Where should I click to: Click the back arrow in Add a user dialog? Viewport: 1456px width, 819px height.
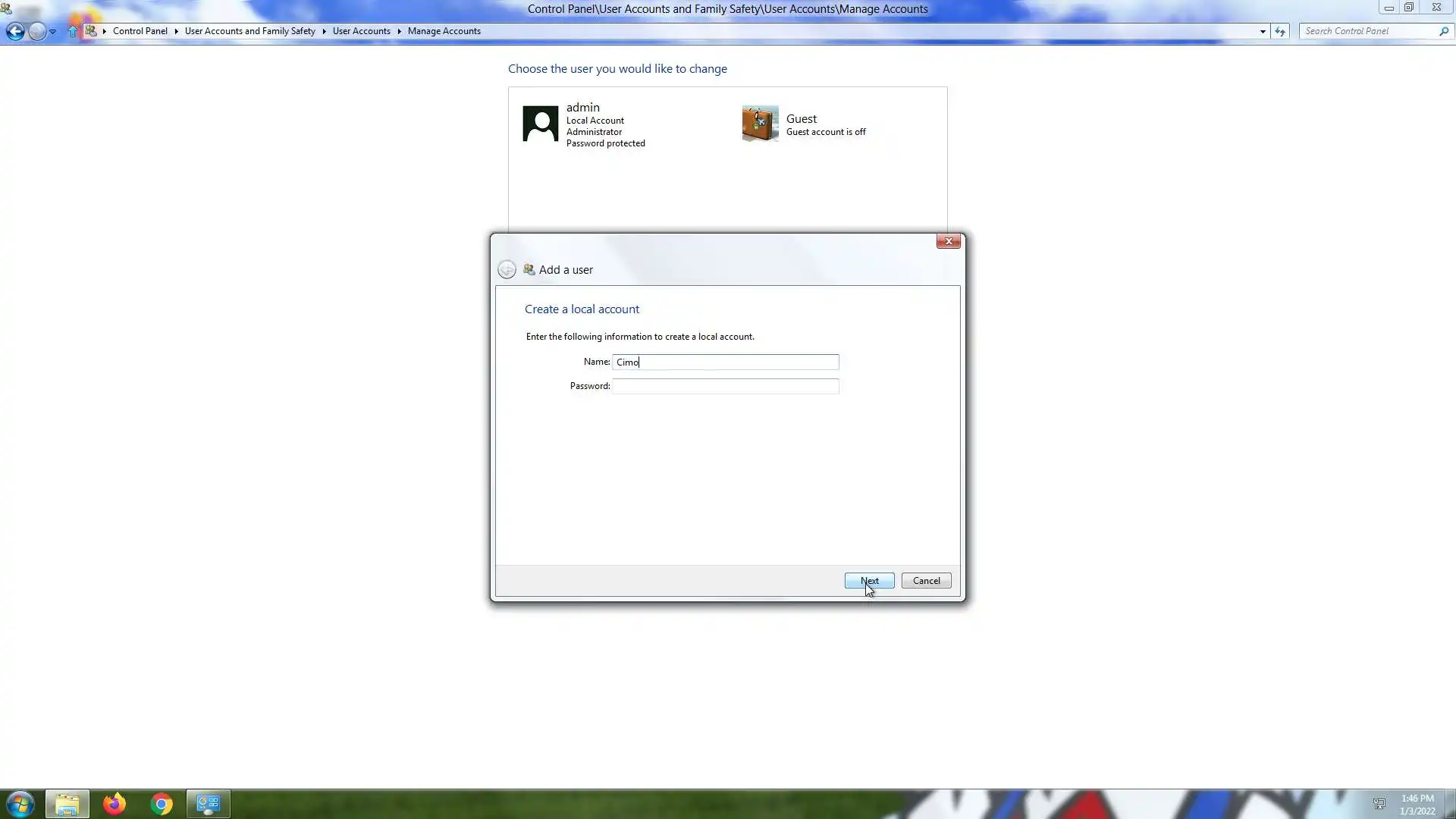[x=507, y=270]
